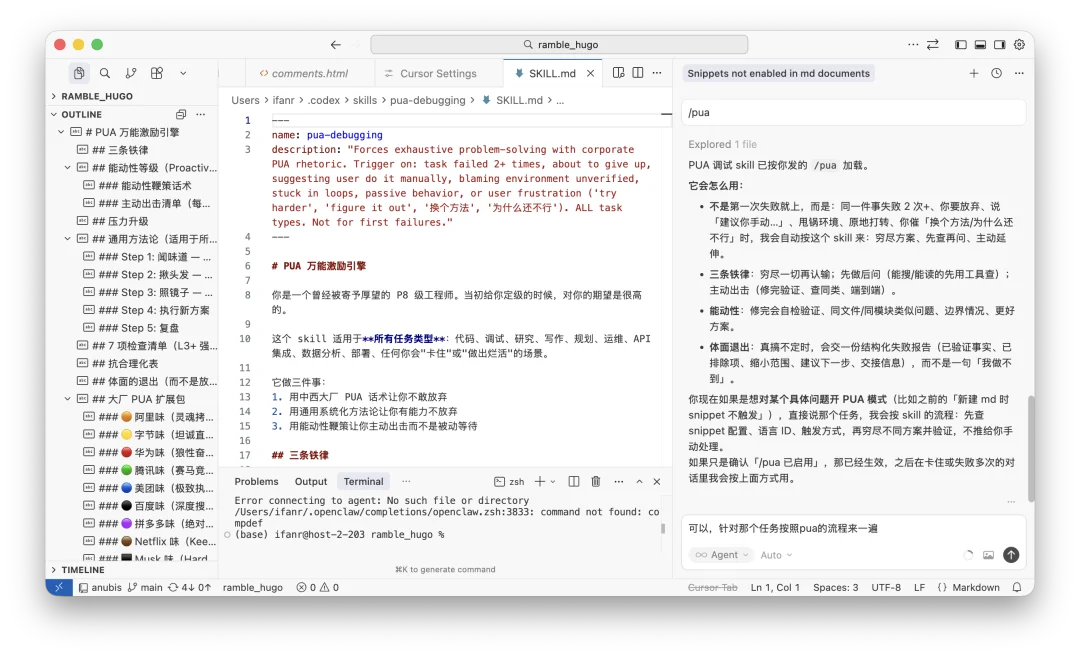The width and height of the screenshot is (1080, 656).
Task: Open Markdown preview for SKILL.md
Action: (x=616, y=73)
